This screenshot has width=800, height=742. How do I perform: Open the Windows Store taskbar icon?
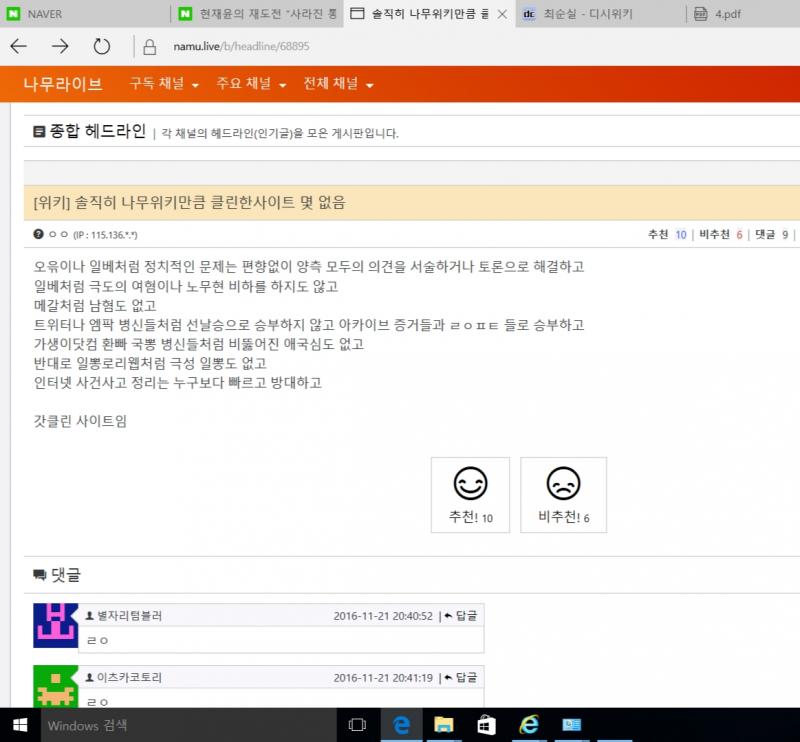point(486,725)
